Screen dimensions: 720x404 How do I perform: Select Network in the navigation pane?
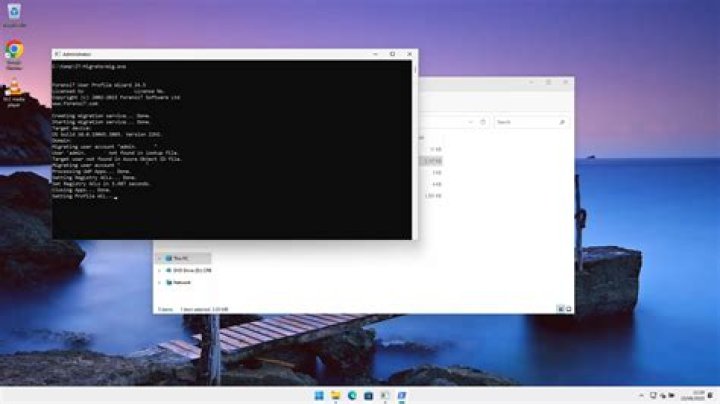[182, 282]
